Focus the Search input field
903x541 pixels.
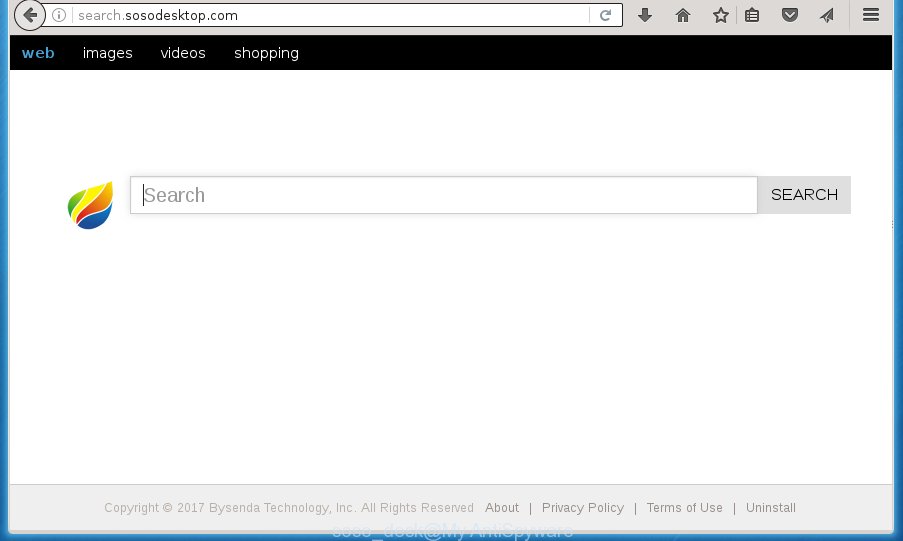tap(443, 195)
